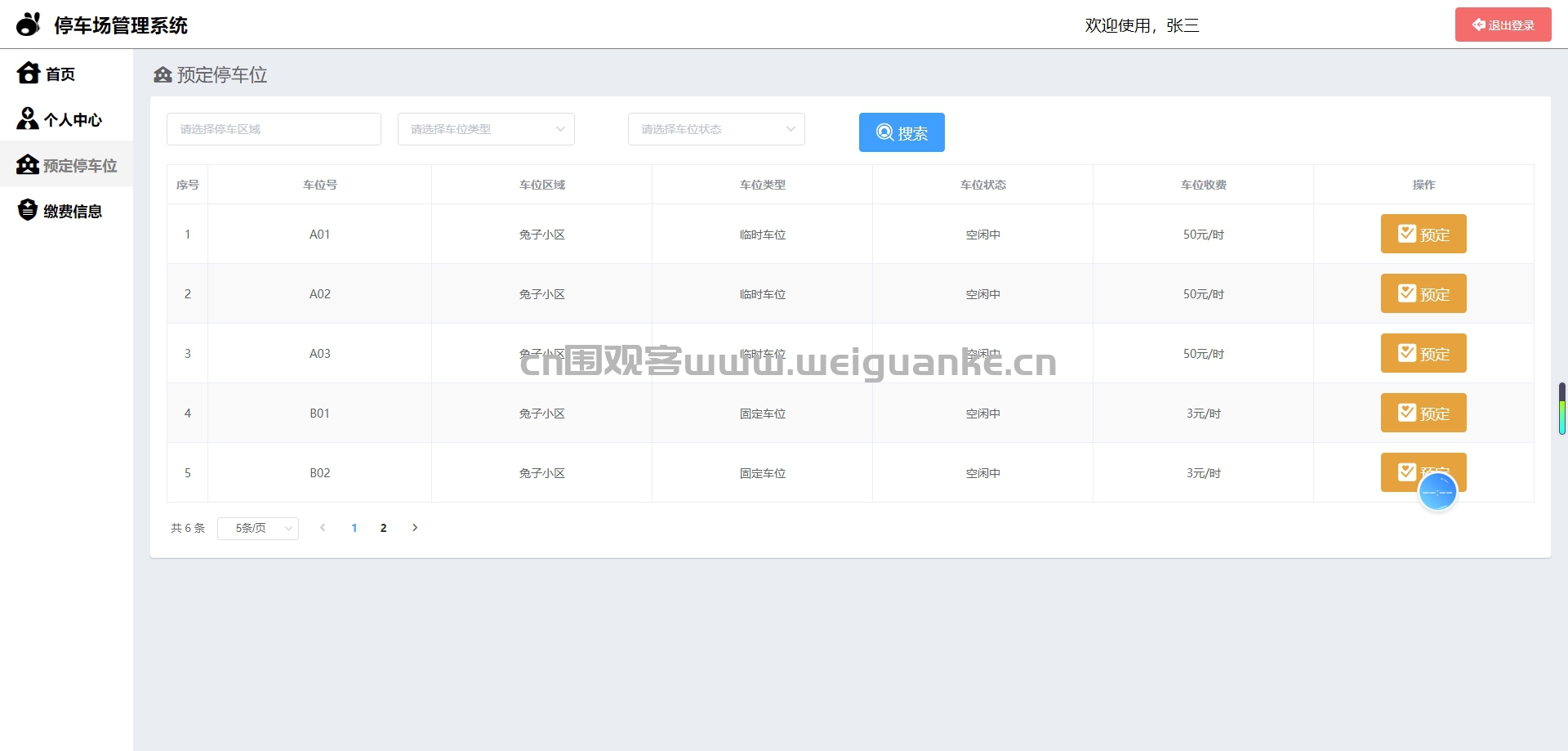Screen dimensions: 1568x751
Task: Click 空闲中 in the A01 row
Action: coord(983,235)
